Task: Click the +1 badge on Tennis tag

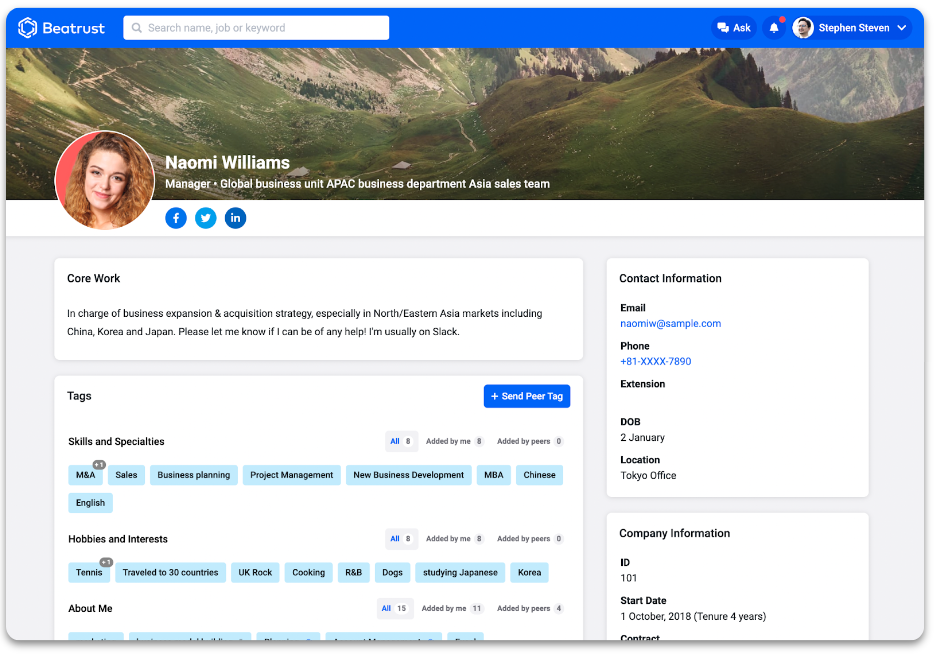Action: click(106, 562)
